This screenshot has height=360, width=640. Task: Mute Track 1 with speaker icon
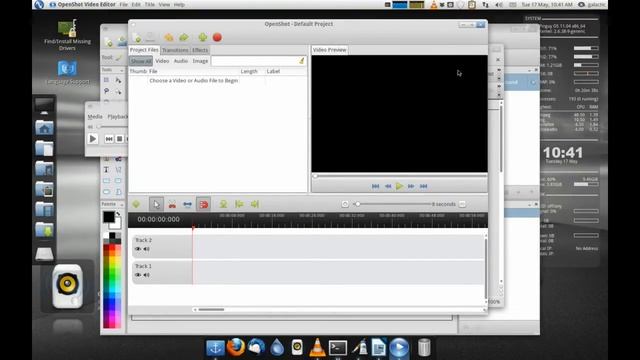[147, 275]
